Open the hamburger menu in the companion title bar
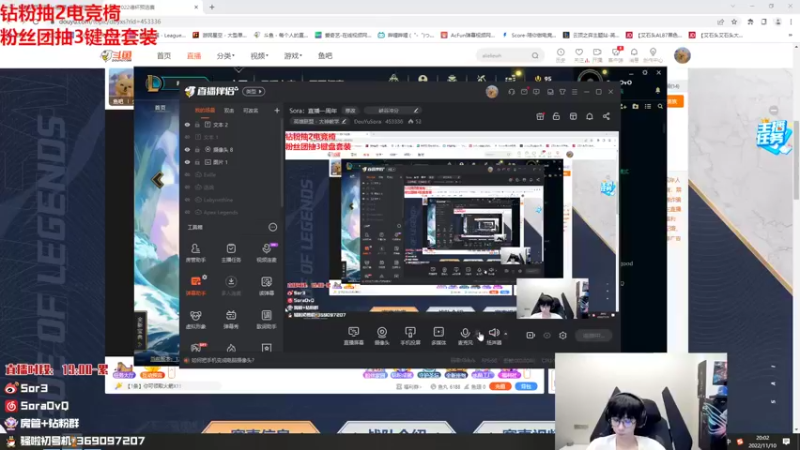 [x=574, y=92]
